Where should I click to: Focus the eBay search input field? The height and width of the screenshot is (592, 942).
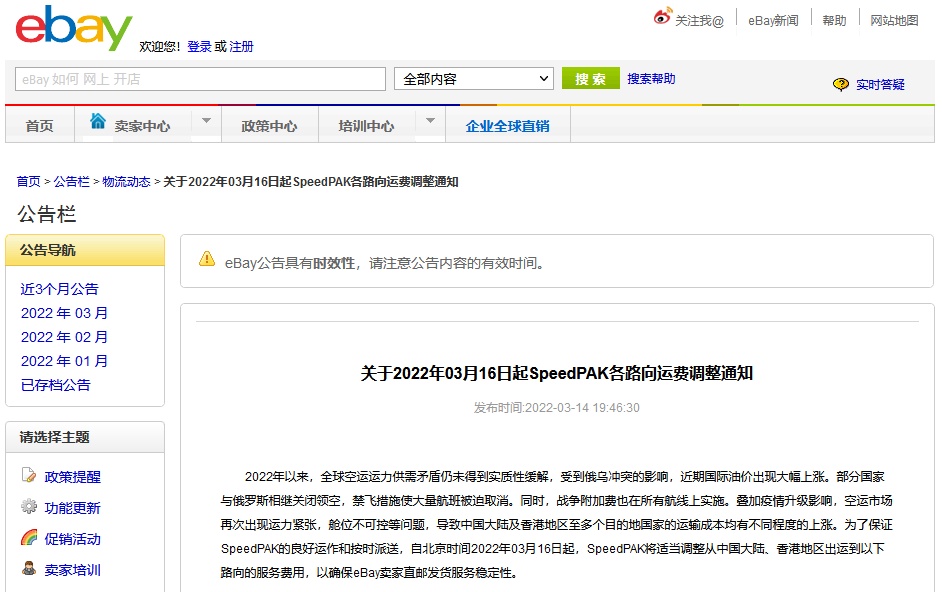(x=200, y=79)
